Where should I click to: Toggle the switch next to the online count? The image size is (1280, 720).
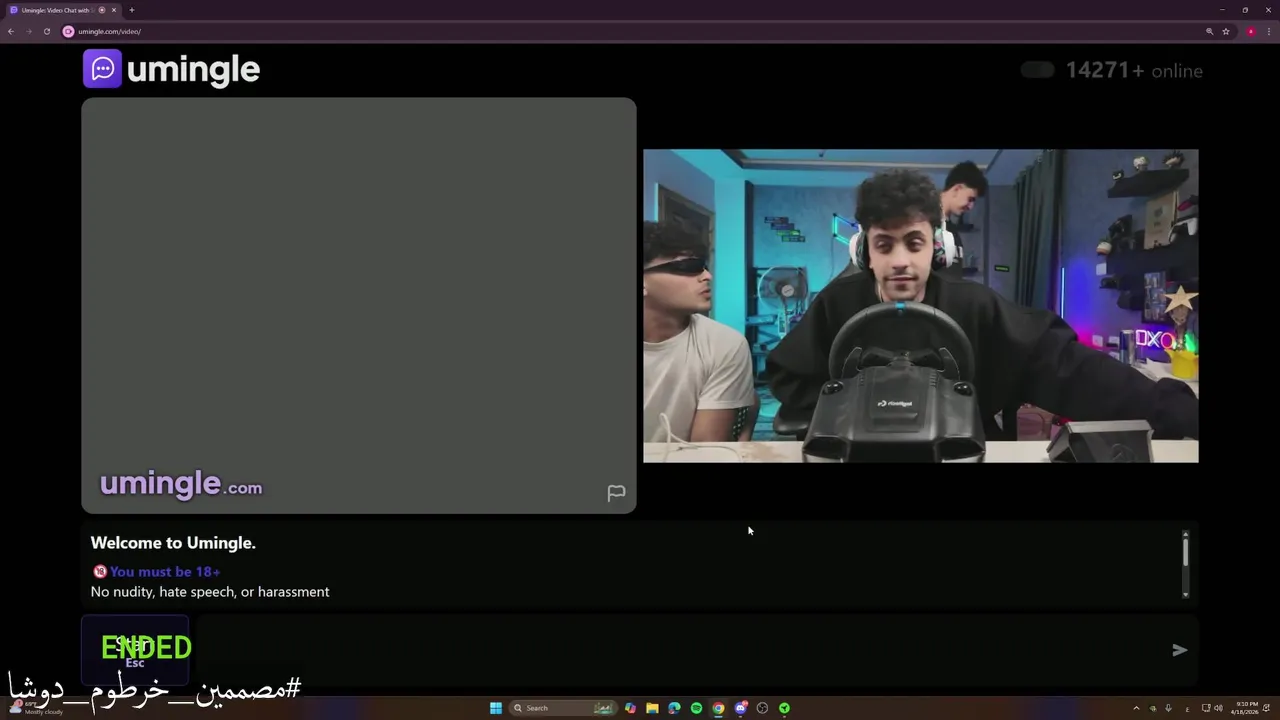pyautogui.click(x=1037, y=70)
